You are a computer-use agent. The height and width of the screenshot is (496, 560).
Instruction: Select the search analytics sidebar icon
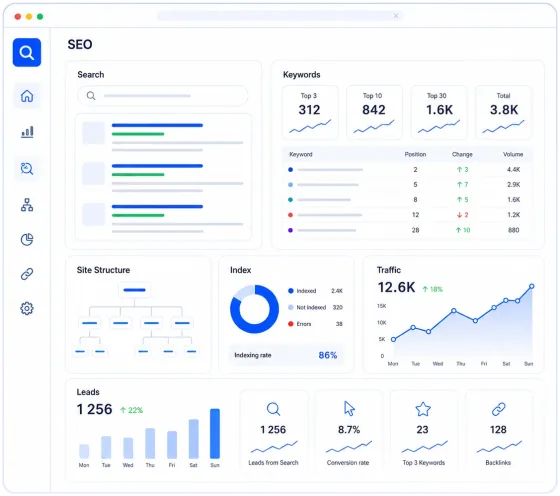(x=27, y=168)
